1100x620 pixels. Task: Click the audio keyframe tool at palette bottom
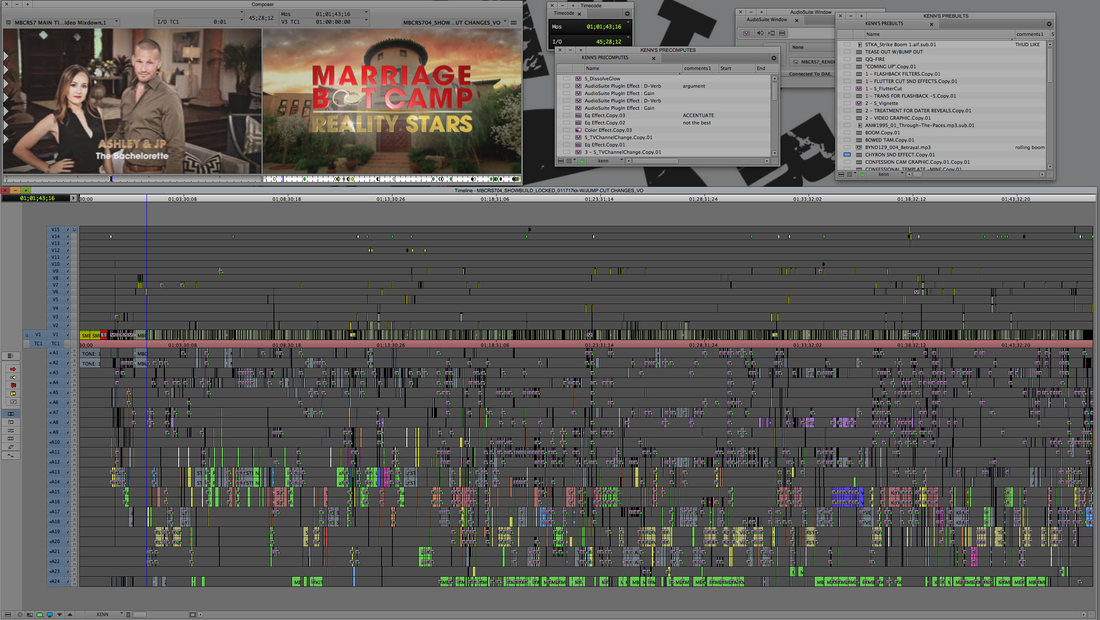(x=11, y=455)
